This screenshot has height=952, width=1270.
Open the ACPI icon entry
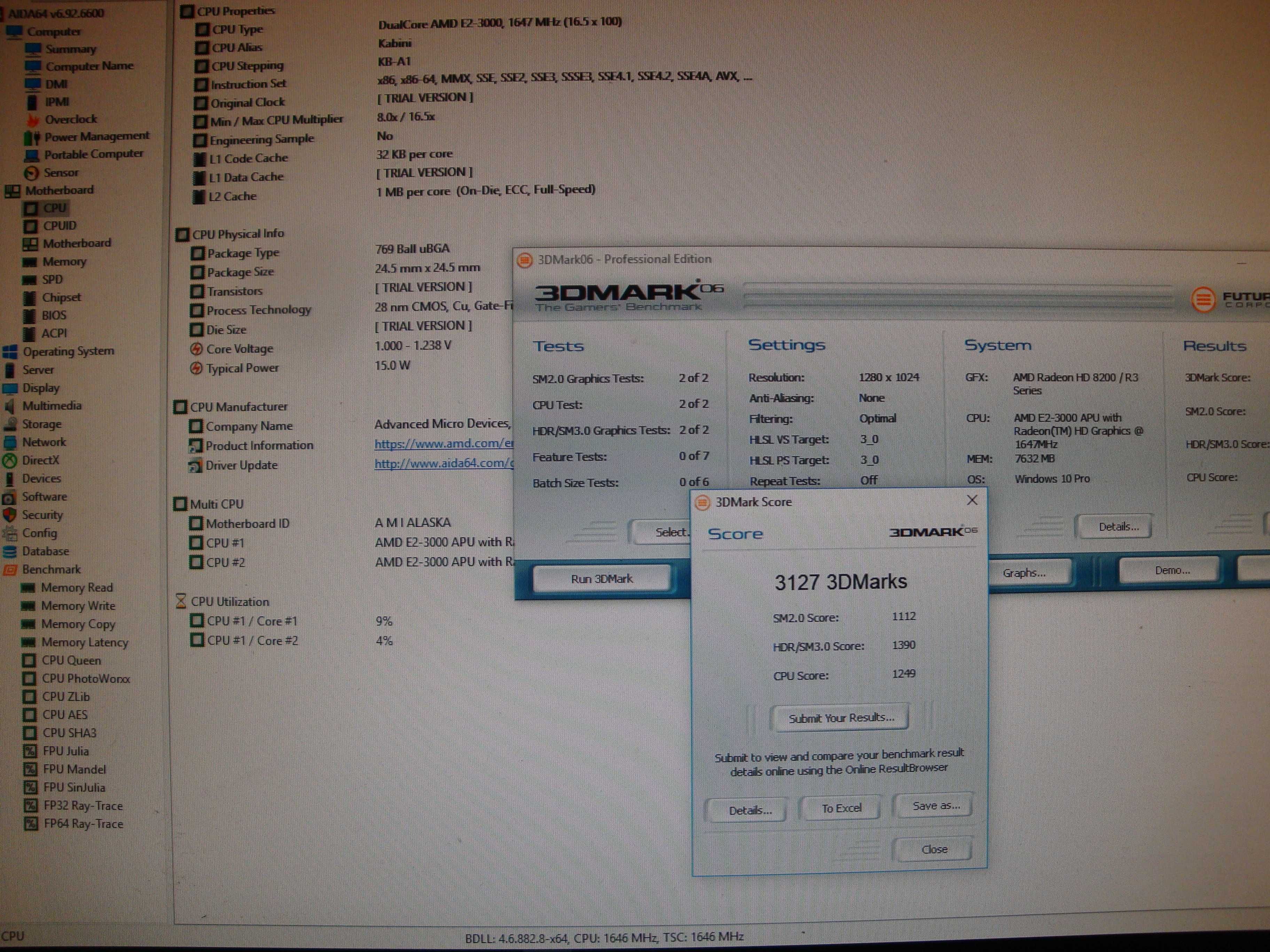point(29,333)
